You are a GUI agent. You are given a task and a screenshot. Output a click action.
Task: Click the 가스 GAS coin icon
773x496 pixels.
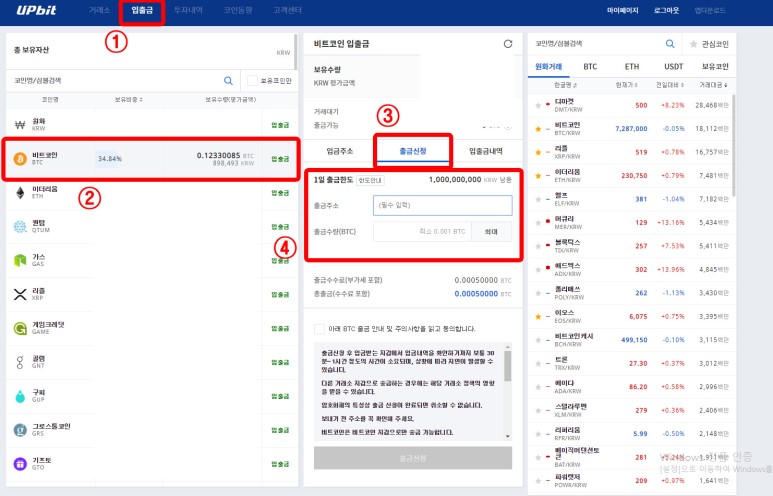(20, 260)
